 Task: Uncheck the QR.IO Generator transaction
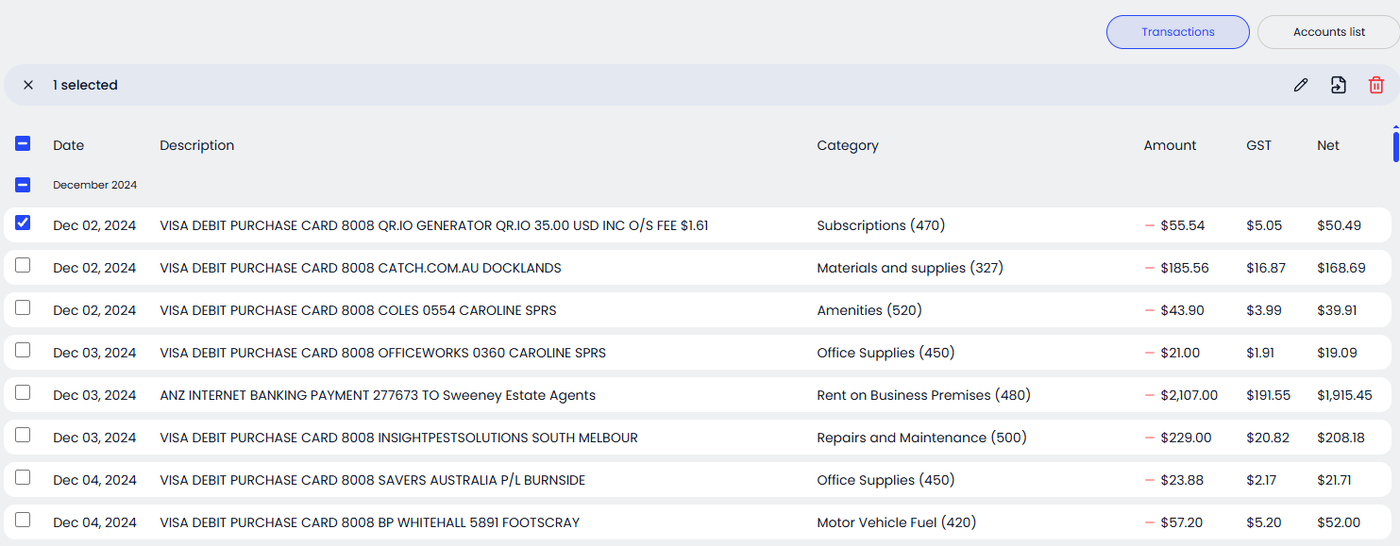point(23,223)
